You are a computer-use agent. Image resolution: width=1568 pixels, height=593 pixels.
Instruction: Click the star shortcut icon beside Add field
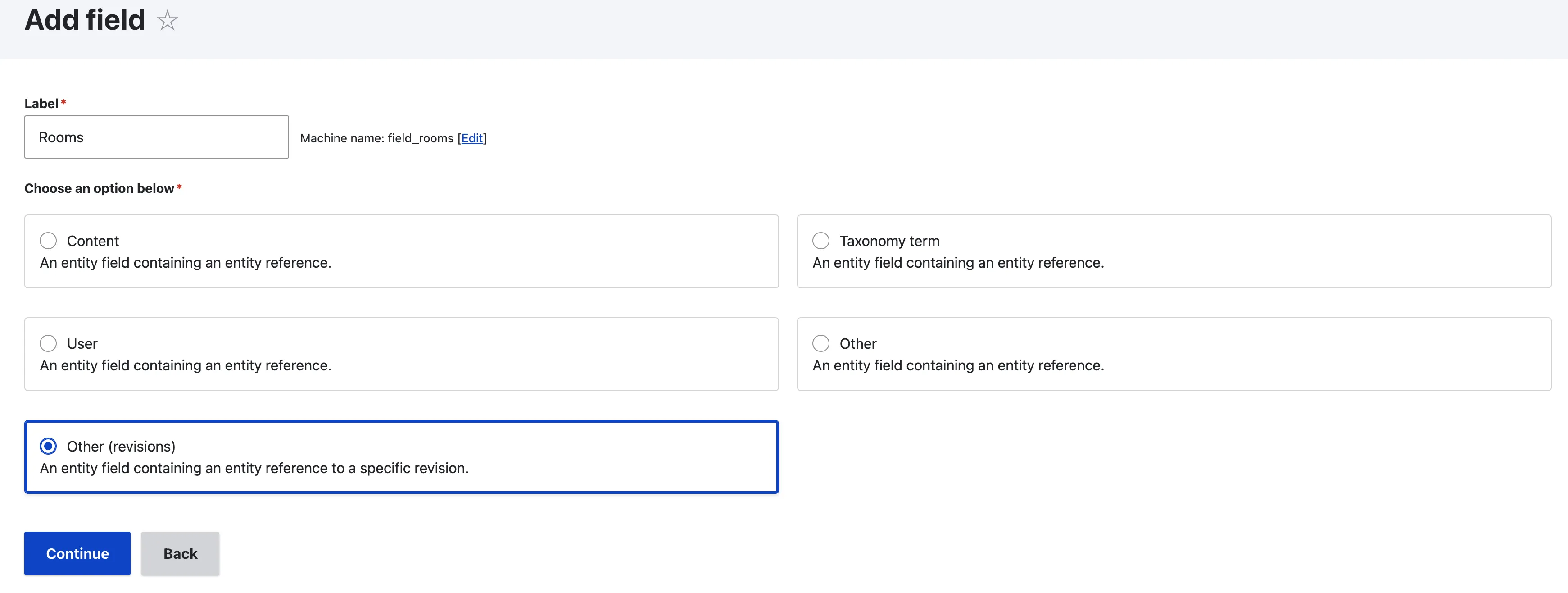pos(167,21)
